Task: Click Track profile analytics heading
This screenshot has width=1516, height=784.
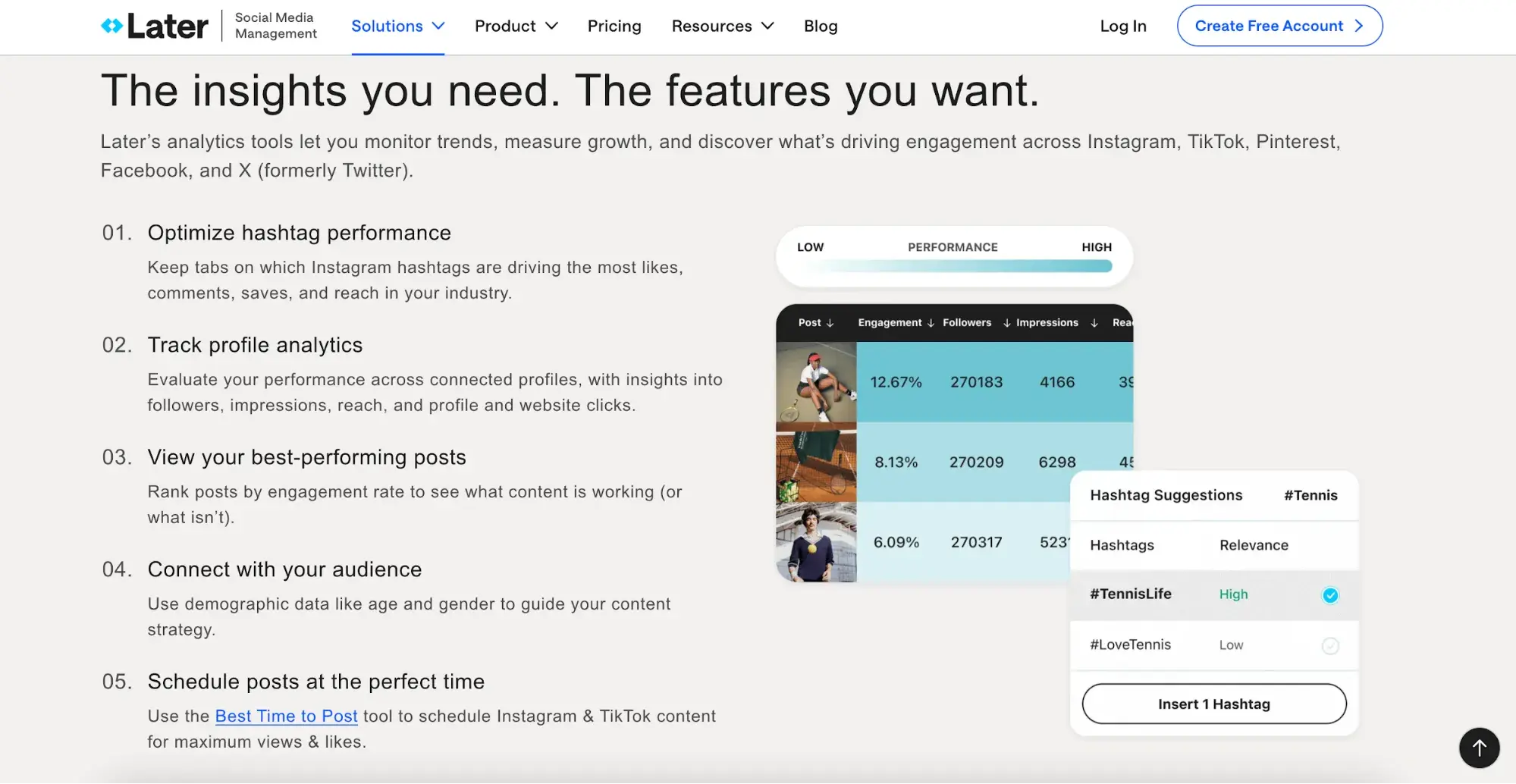Action: click(x=255, y=345)
